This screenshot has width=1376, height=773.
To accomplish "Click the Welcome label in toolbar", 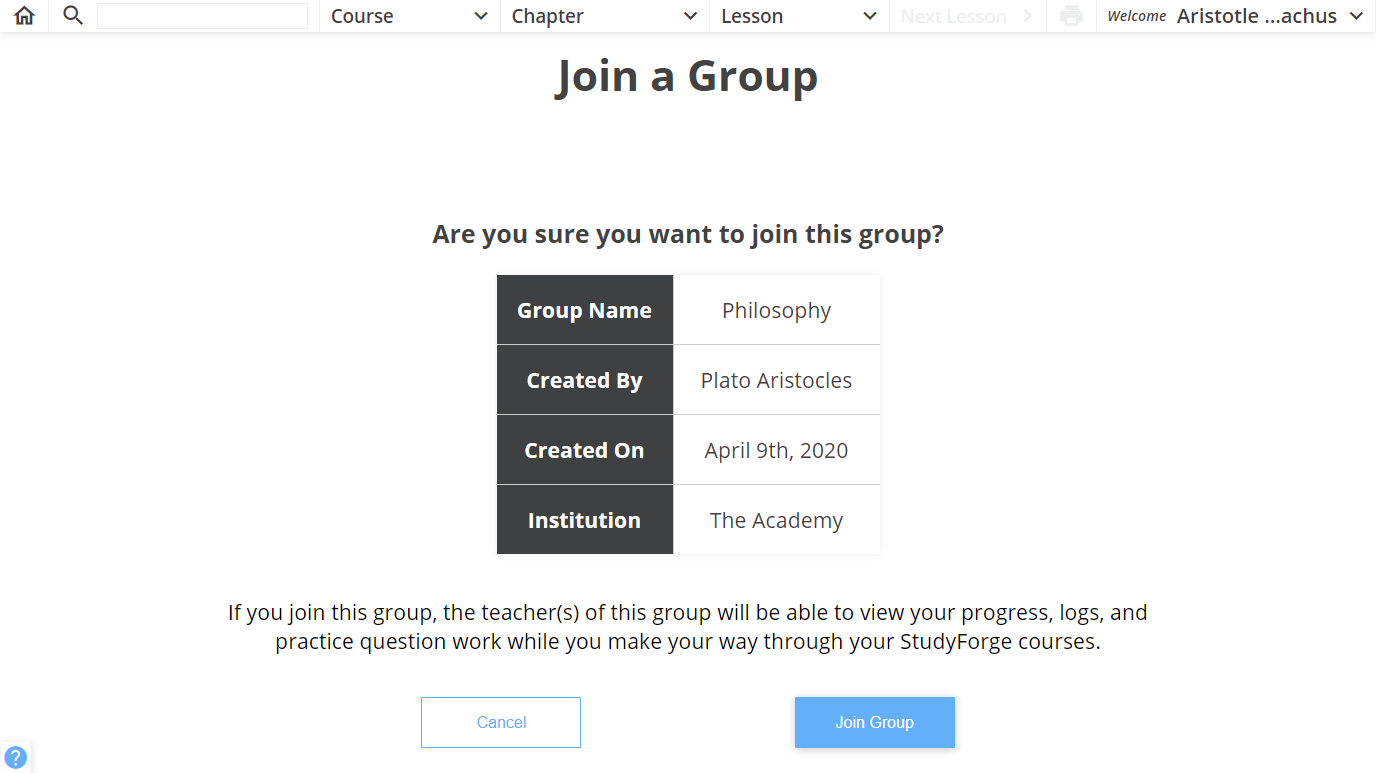I will (1137, 16).
